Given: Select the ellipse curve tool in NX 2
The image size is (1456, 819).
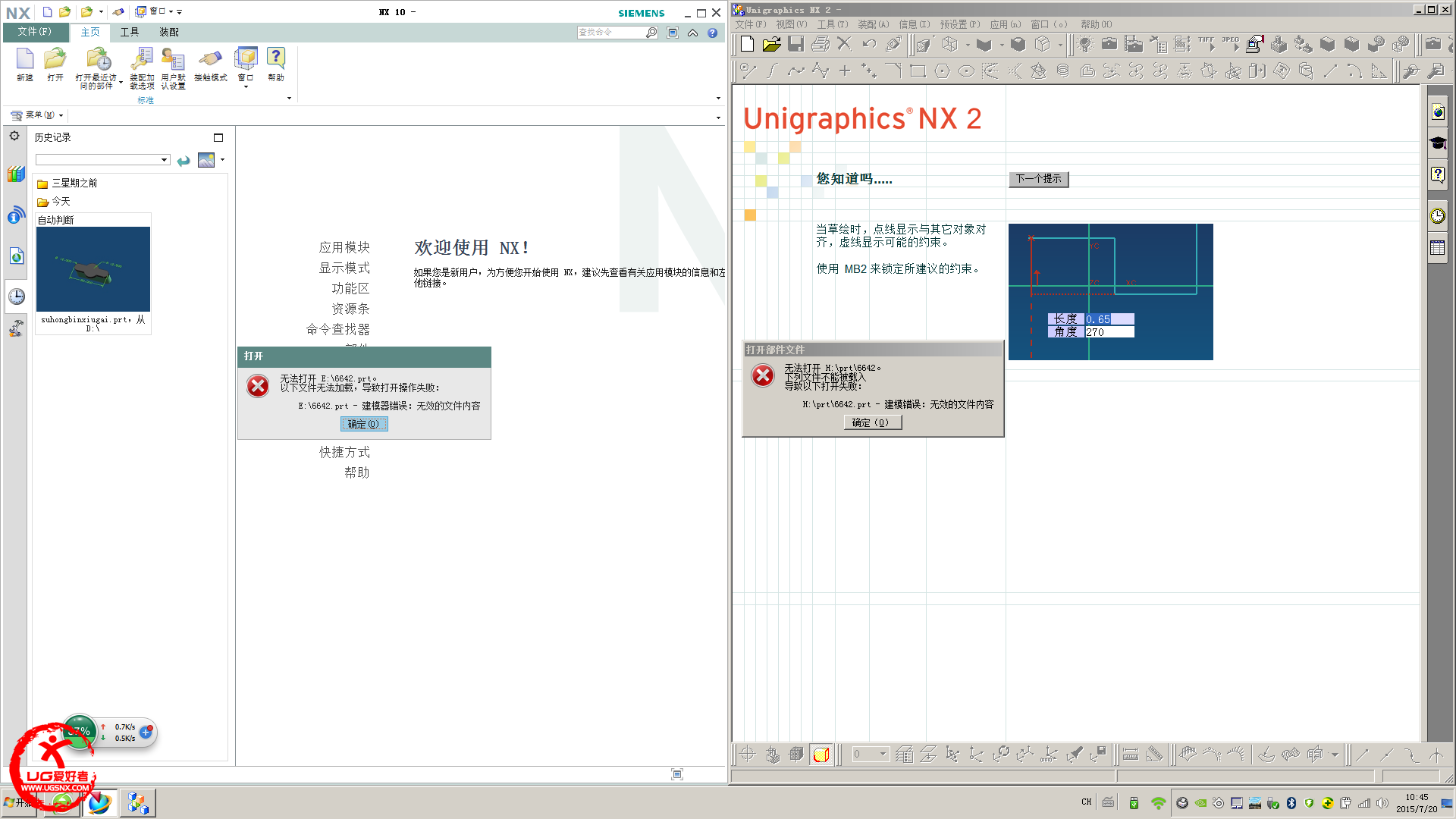Looking at the screenshot, I should [x=966, y=71].
